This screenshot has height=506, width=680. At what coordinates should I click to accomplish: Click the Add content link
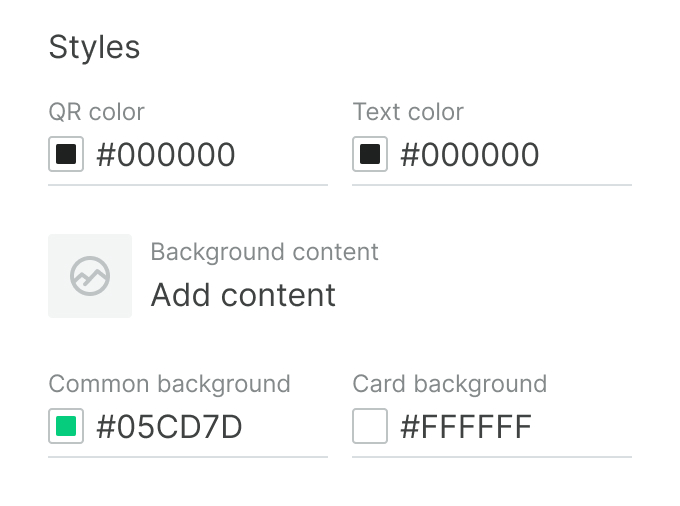pyautogui.click(x=243, y=295)
